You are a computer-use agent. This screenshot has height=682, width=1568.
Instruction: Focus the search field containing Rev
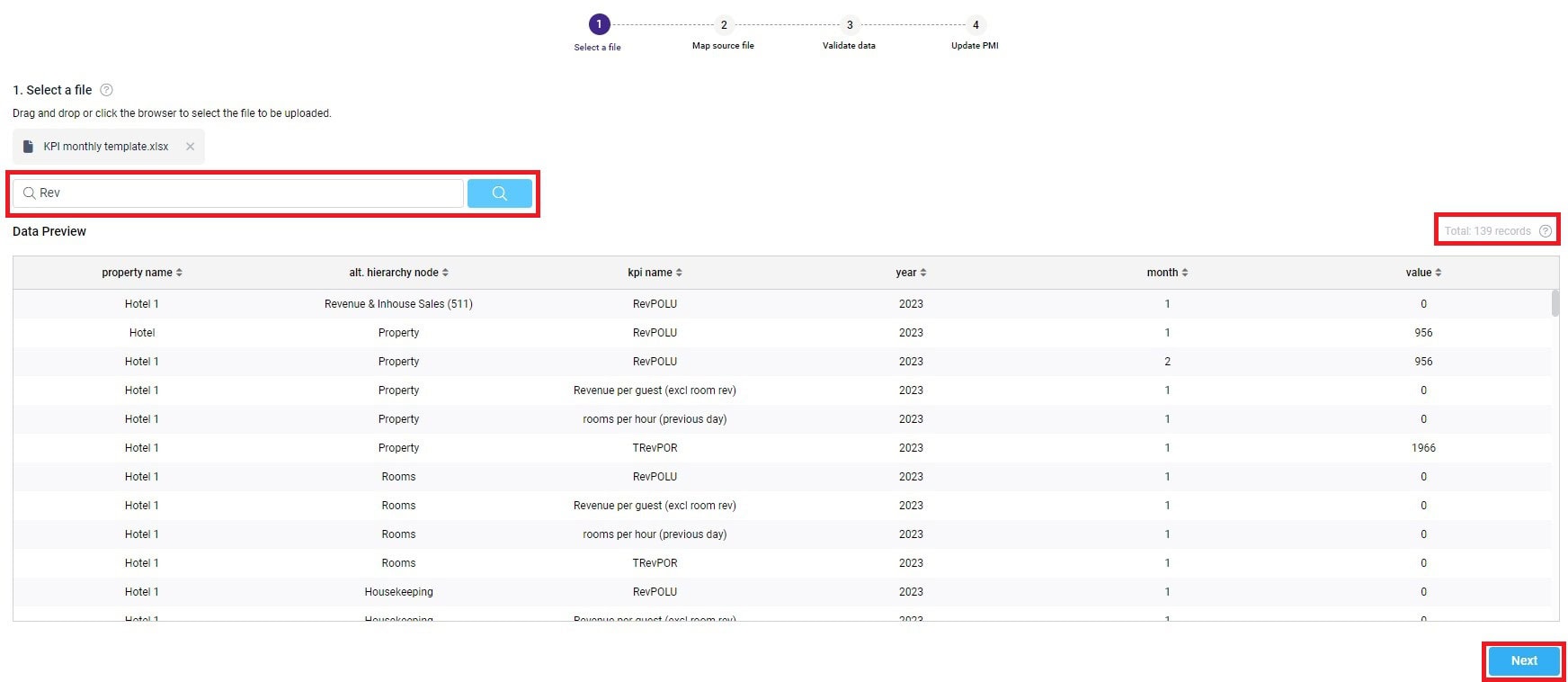pyautogui.click(x=238, y=193)
